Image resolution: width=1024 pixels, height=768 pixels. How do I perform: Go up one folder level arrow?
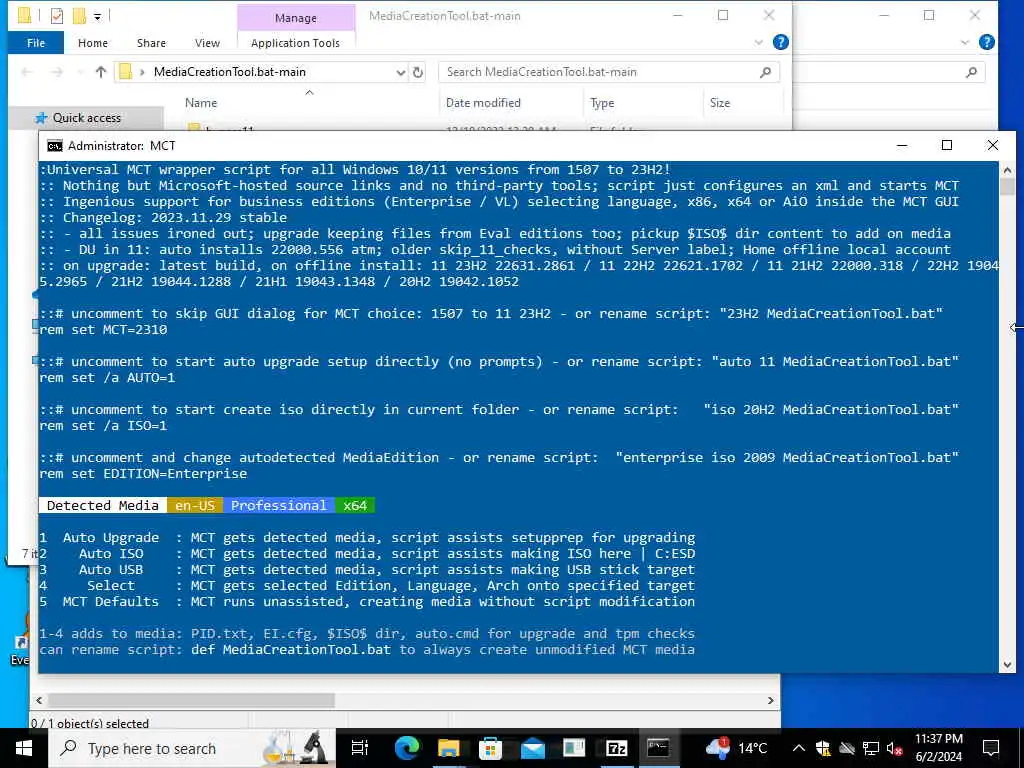101,72
